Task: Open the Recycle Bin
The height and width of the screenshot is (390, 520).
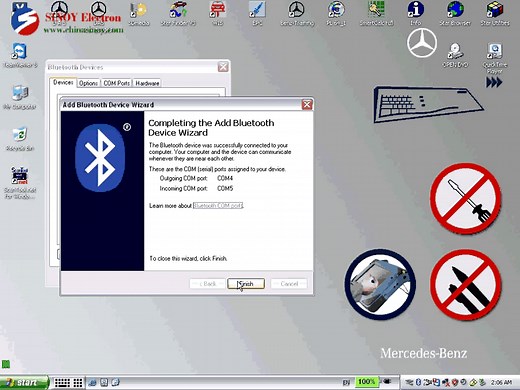Action: tap(20, 139)
